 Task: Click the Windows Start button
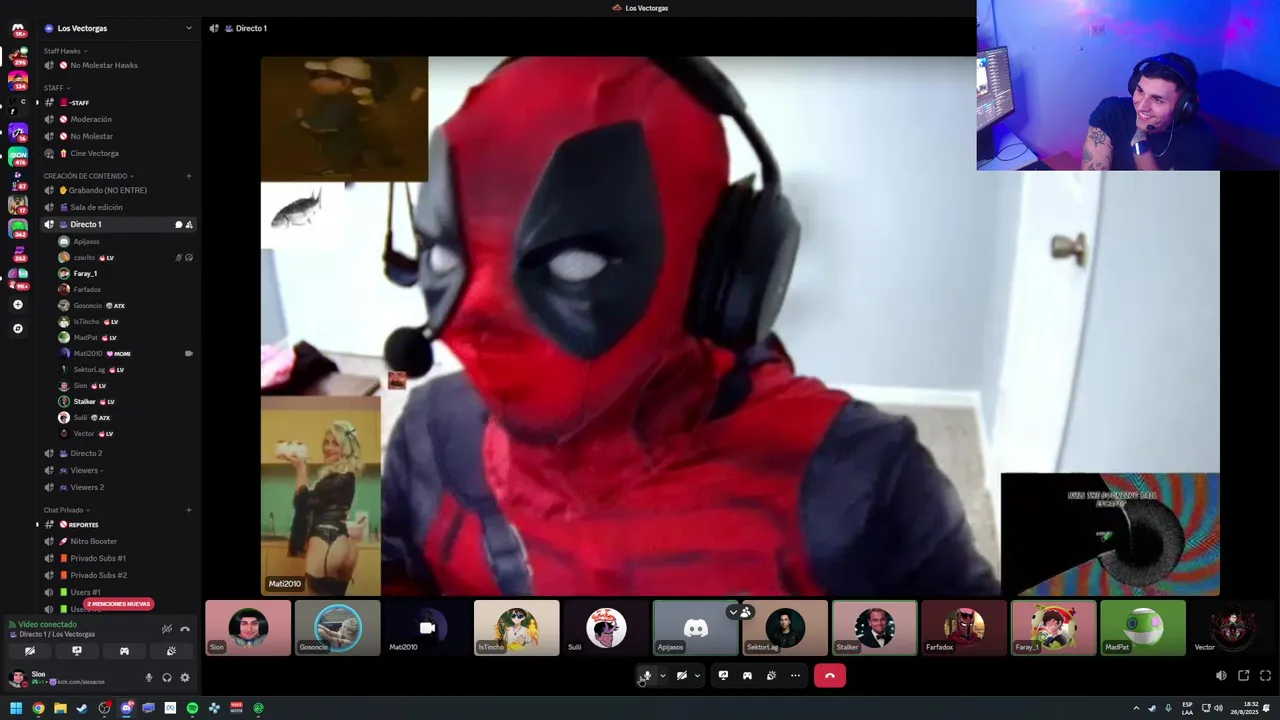[16, 708]
